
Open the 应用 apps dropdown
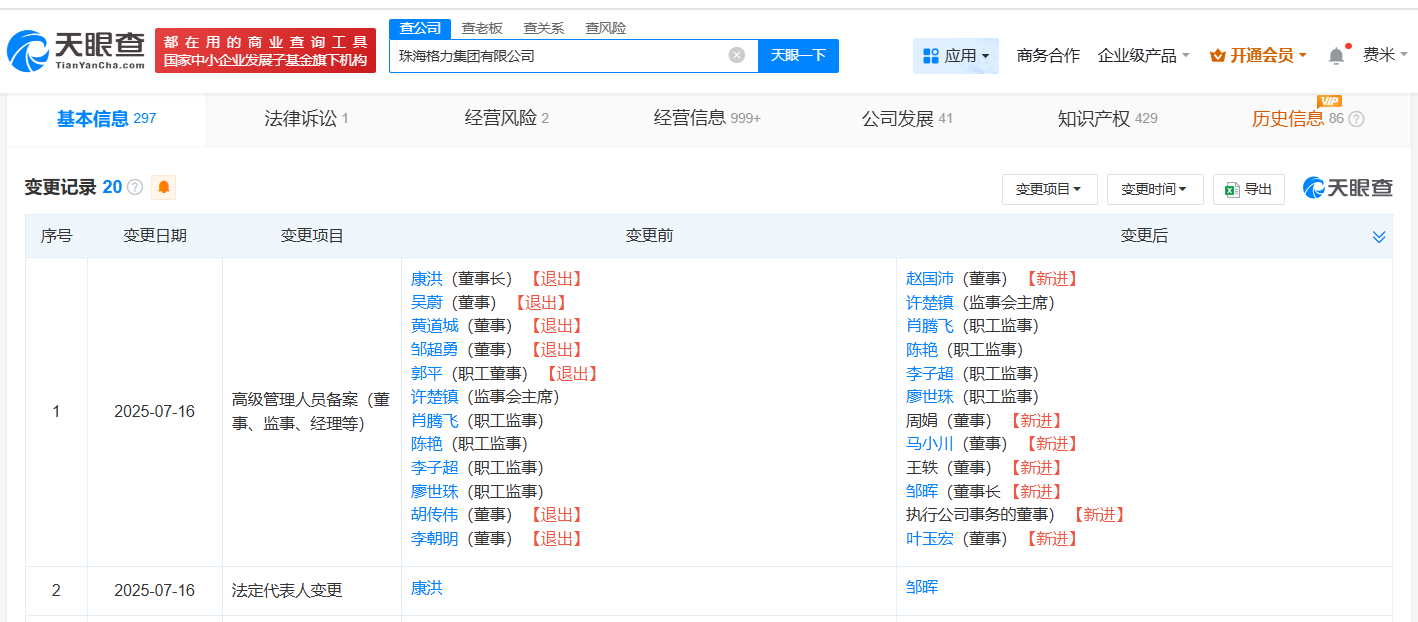coord(955,56)
